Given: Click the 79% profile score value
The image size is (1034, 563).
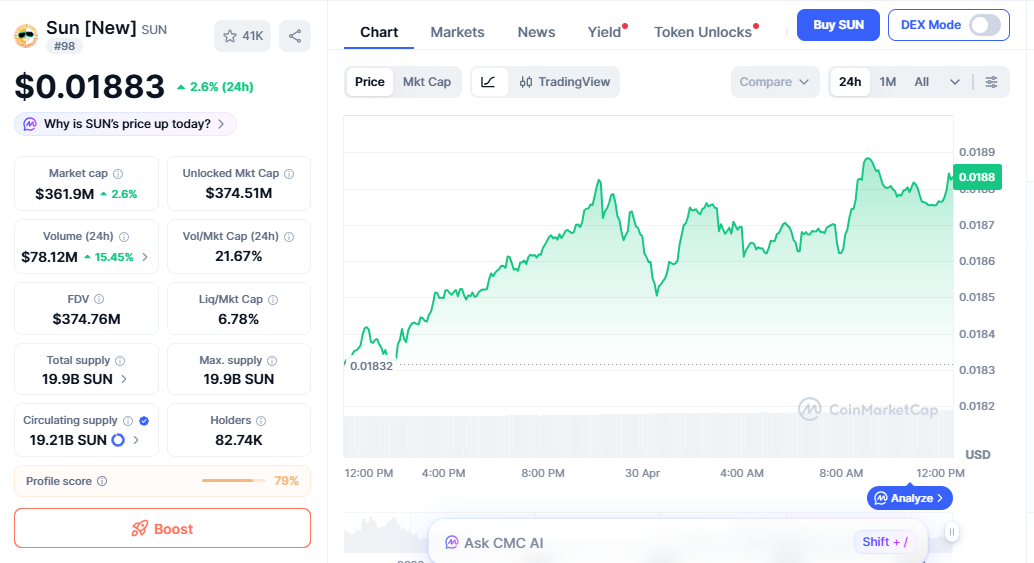Looking at the screenshot, I should [286, 481].
